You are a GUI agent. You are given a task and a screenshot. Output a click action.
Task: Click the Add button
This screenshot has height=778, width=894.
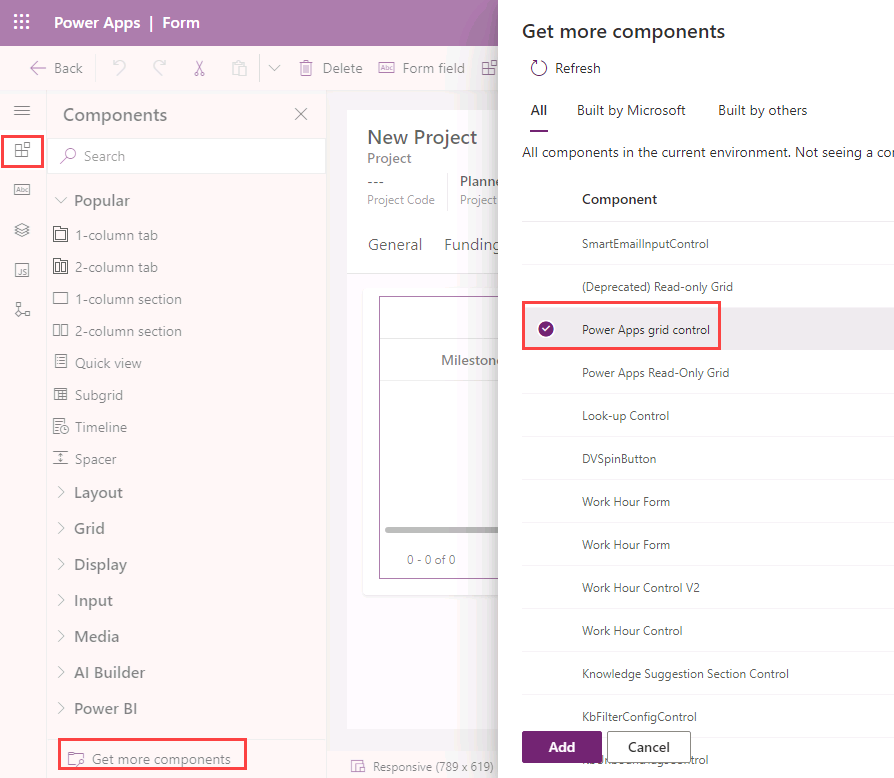coord(562,747)
